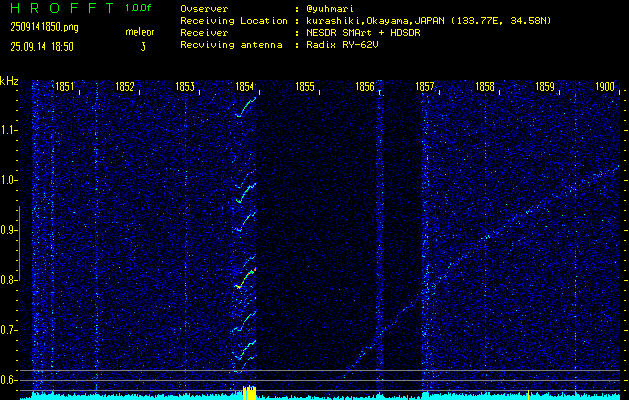This screenshot has height=400, width=629.
Task: Click the 1859 time marker
Action: pyautogui.click(x=545, y=86)
